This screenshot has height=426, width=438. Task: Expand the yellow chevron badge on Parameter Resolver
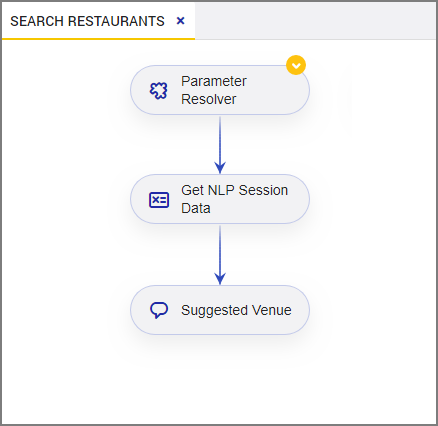pyautogui.click(x=296, y=65)
